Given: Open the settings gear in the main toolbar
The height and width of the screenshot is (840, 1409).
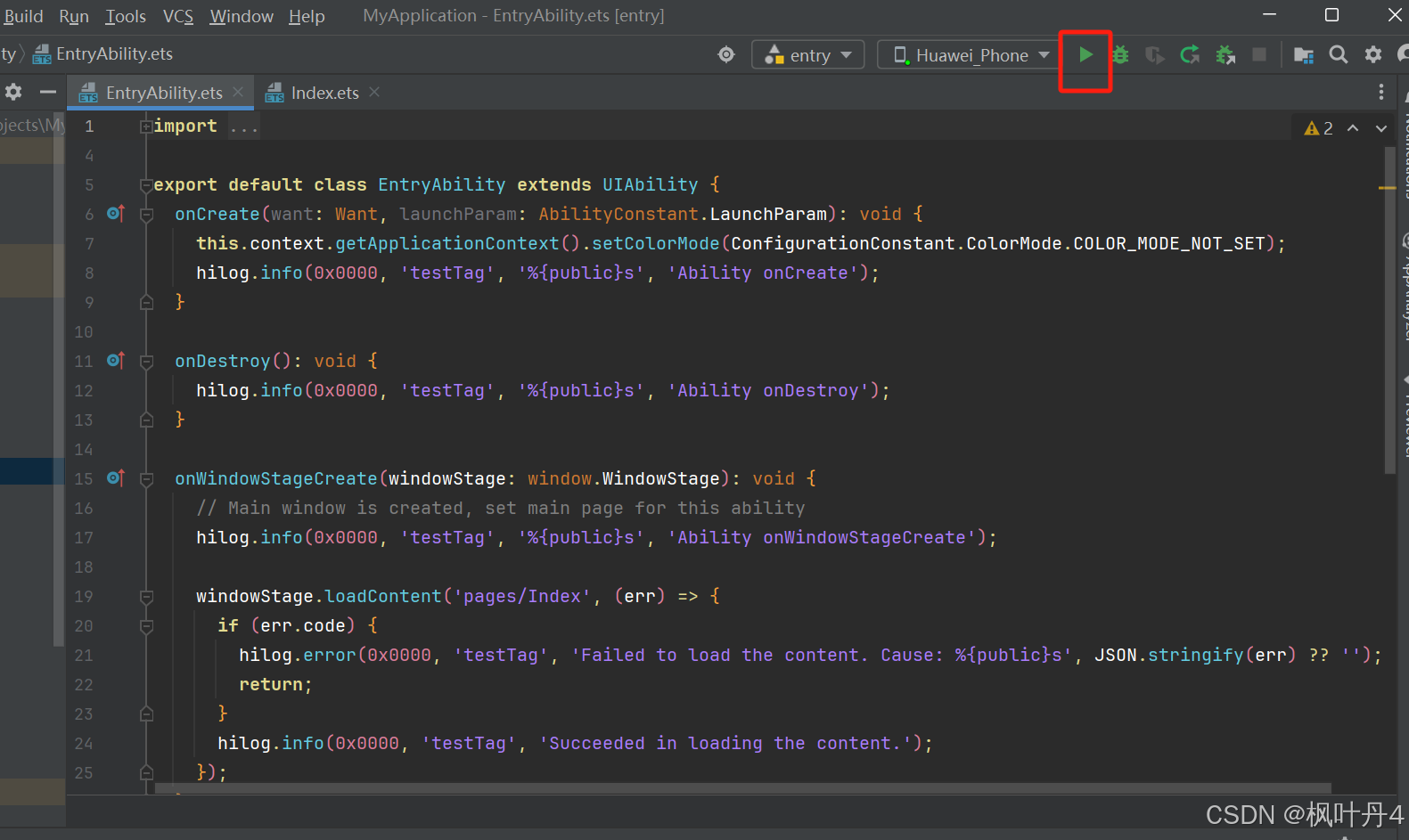Looking at the screenshot, I should [x=1373, y=55].
